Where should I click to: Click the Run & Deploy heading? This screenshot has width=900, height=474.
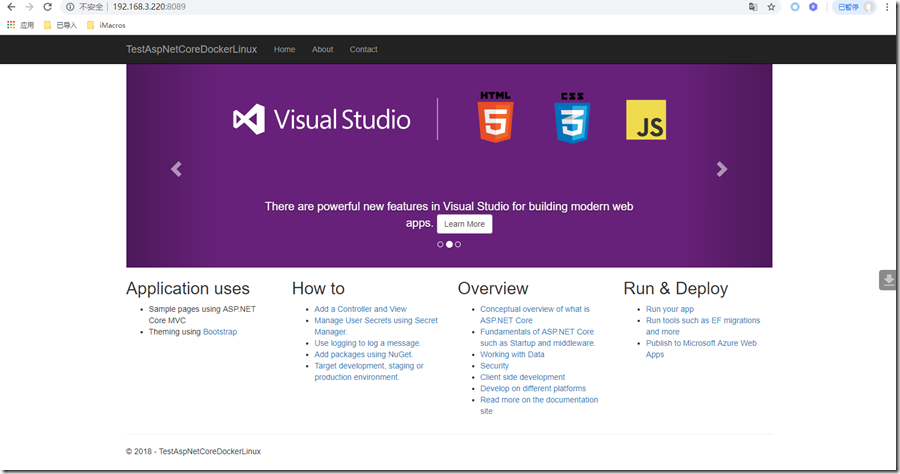tap(676, 288)
